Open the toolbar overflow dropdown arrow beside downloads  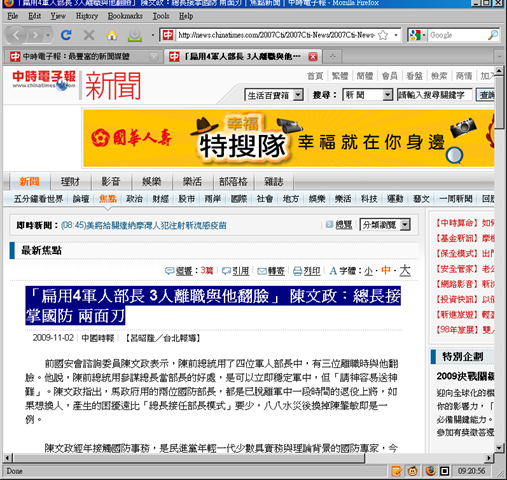(x=153, y=35)
